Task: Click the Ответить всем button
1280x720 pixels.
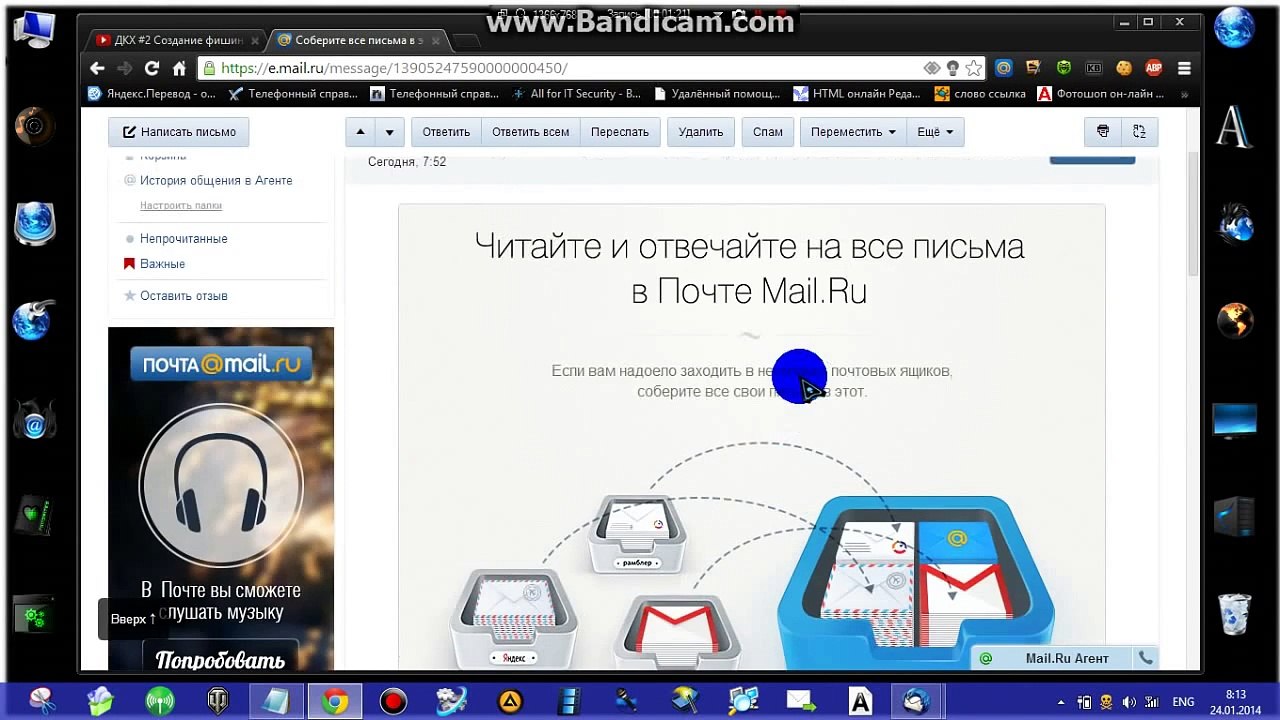Action: click(531, 132)
